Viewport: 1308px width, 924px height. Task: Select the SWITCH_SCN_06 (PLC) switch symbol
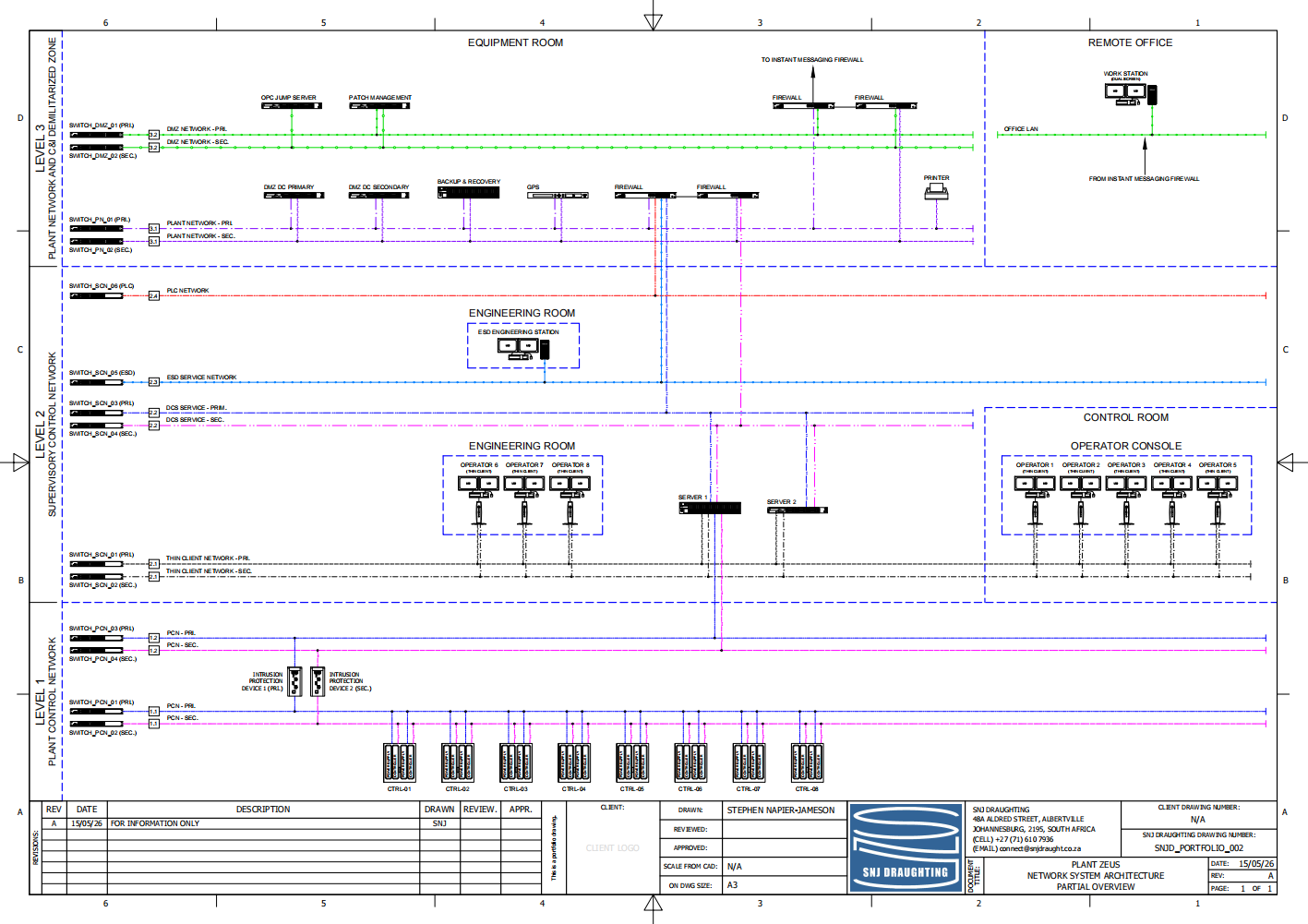click(96, 295)
